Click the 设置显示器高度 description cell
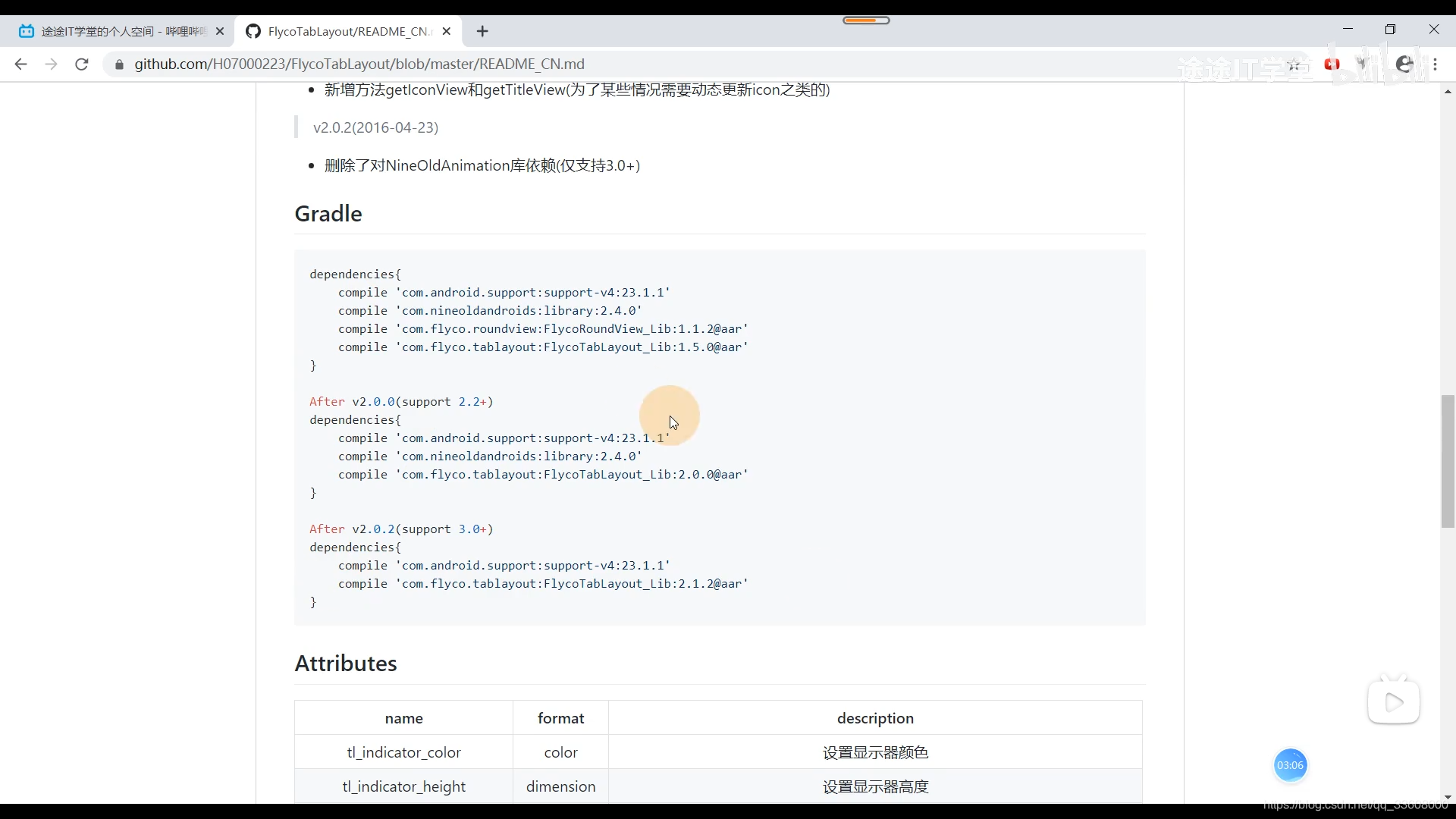This screenshot has height=819, width=1456. click(x=875, y=786)
